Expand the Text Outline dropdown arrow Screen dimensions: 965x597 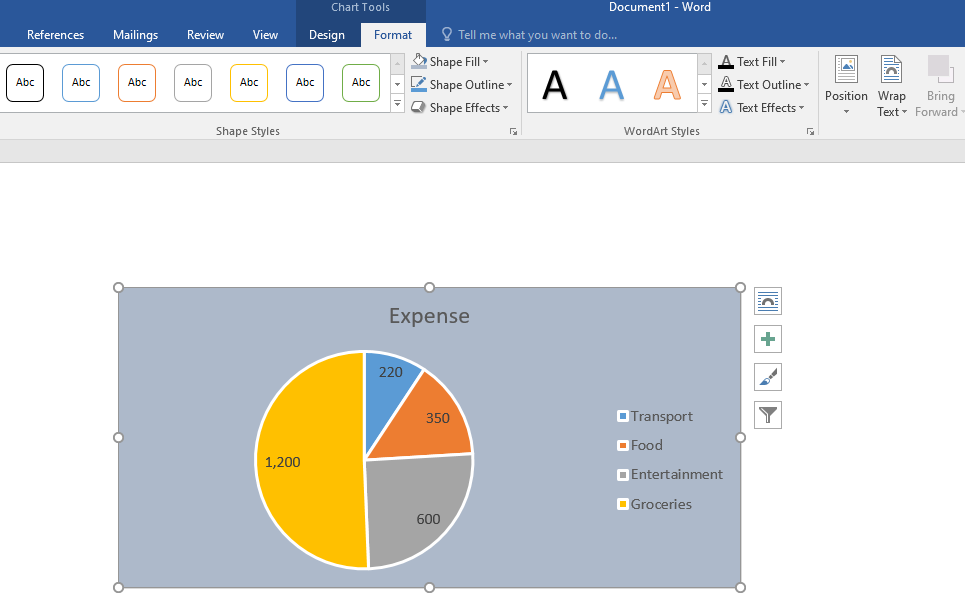[806, 85]
